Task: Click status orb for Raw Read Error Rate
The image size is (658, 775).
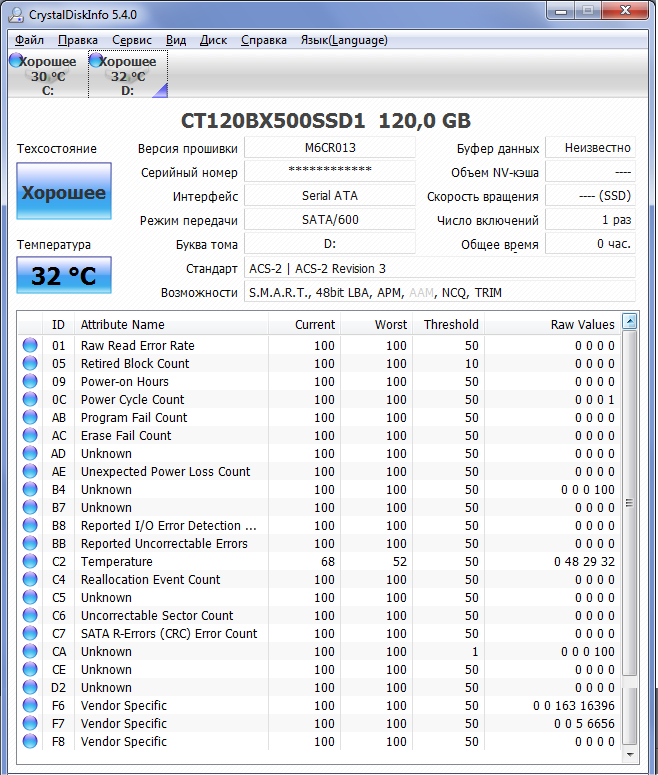Action: (x=30, y=345)
